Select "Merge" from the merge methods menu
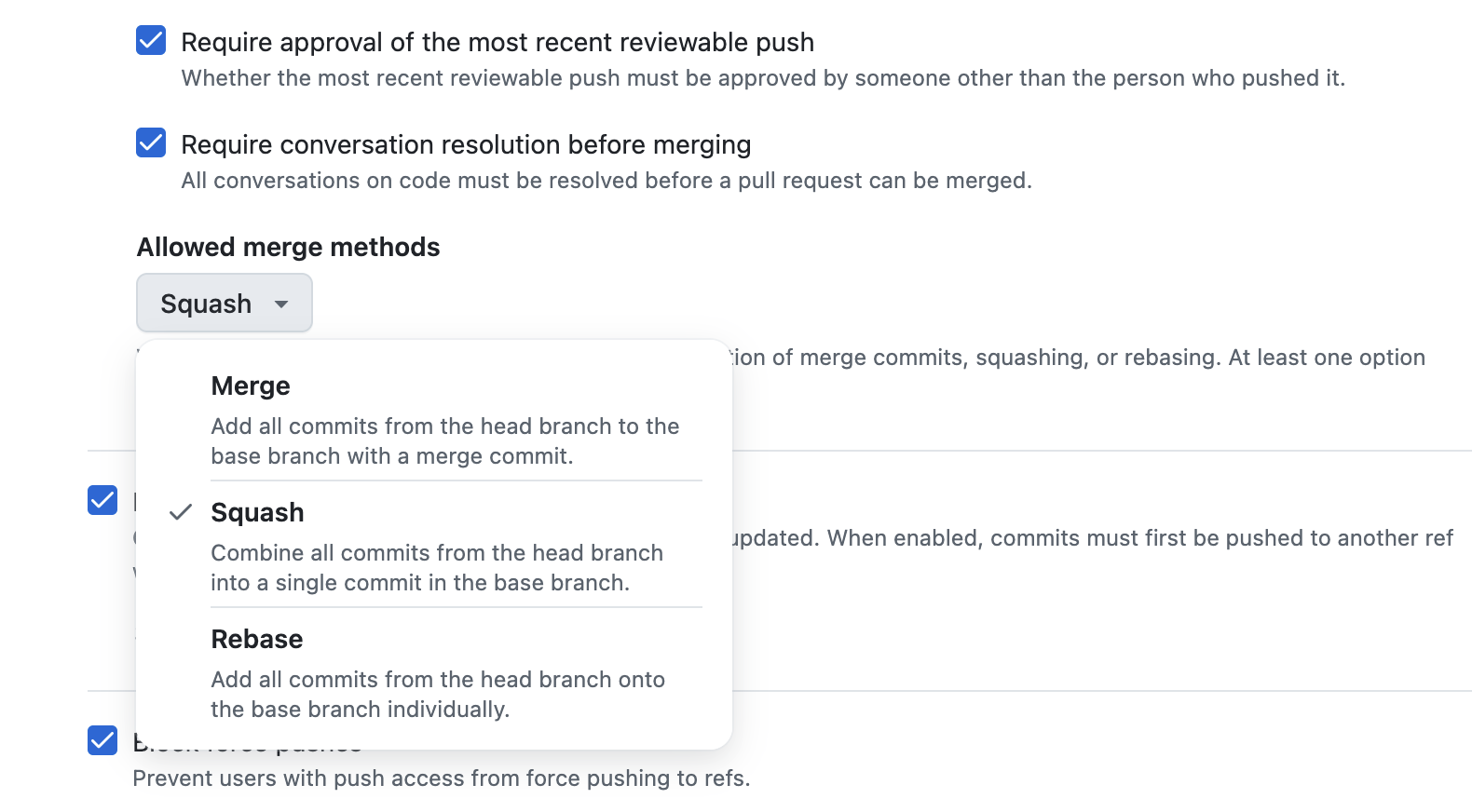 pyautogui.click(x=250, y=385)
